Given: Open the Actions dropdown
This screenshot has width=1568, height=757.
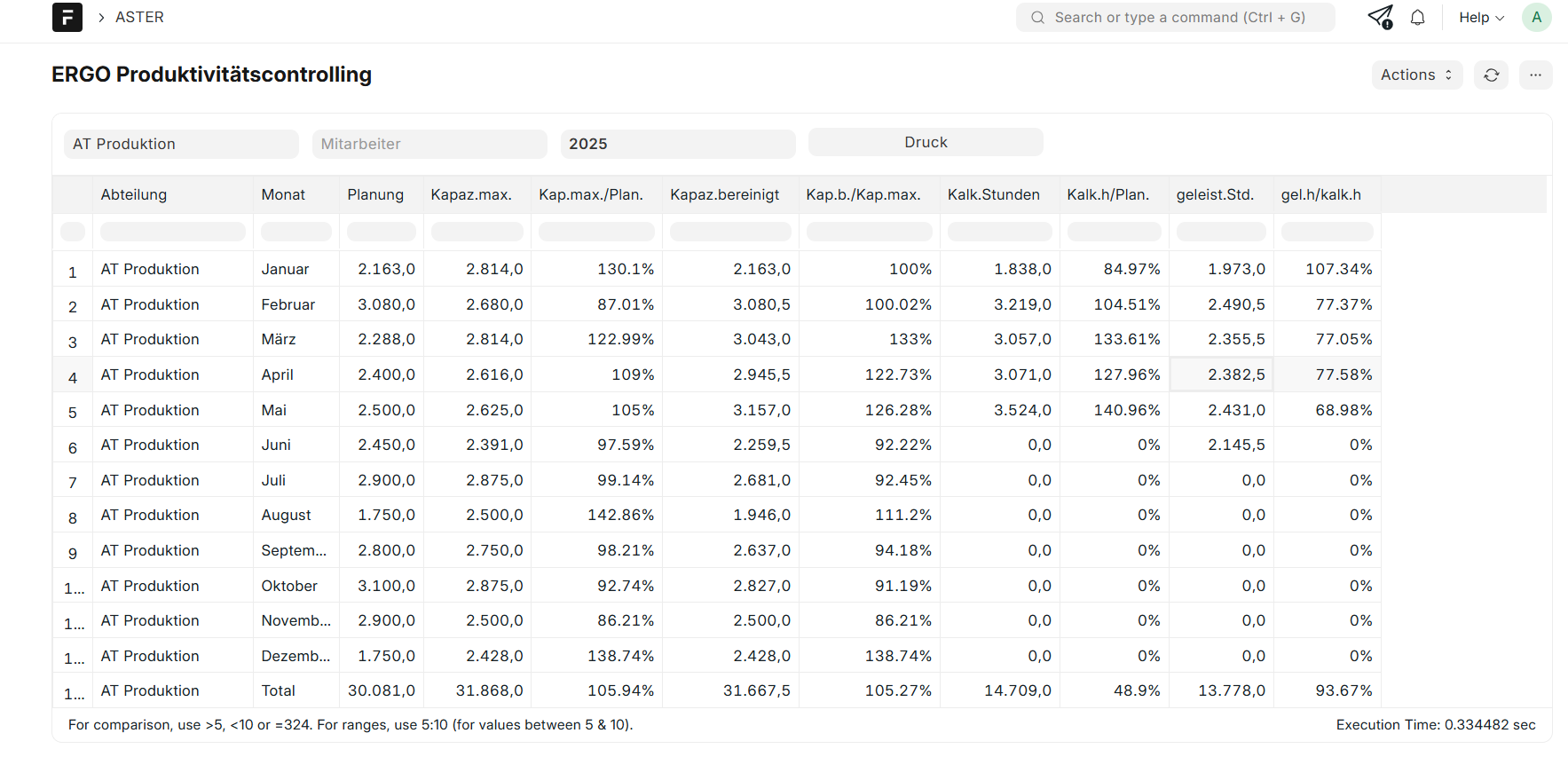Looking at the screenshot, I should point(1416,75).
